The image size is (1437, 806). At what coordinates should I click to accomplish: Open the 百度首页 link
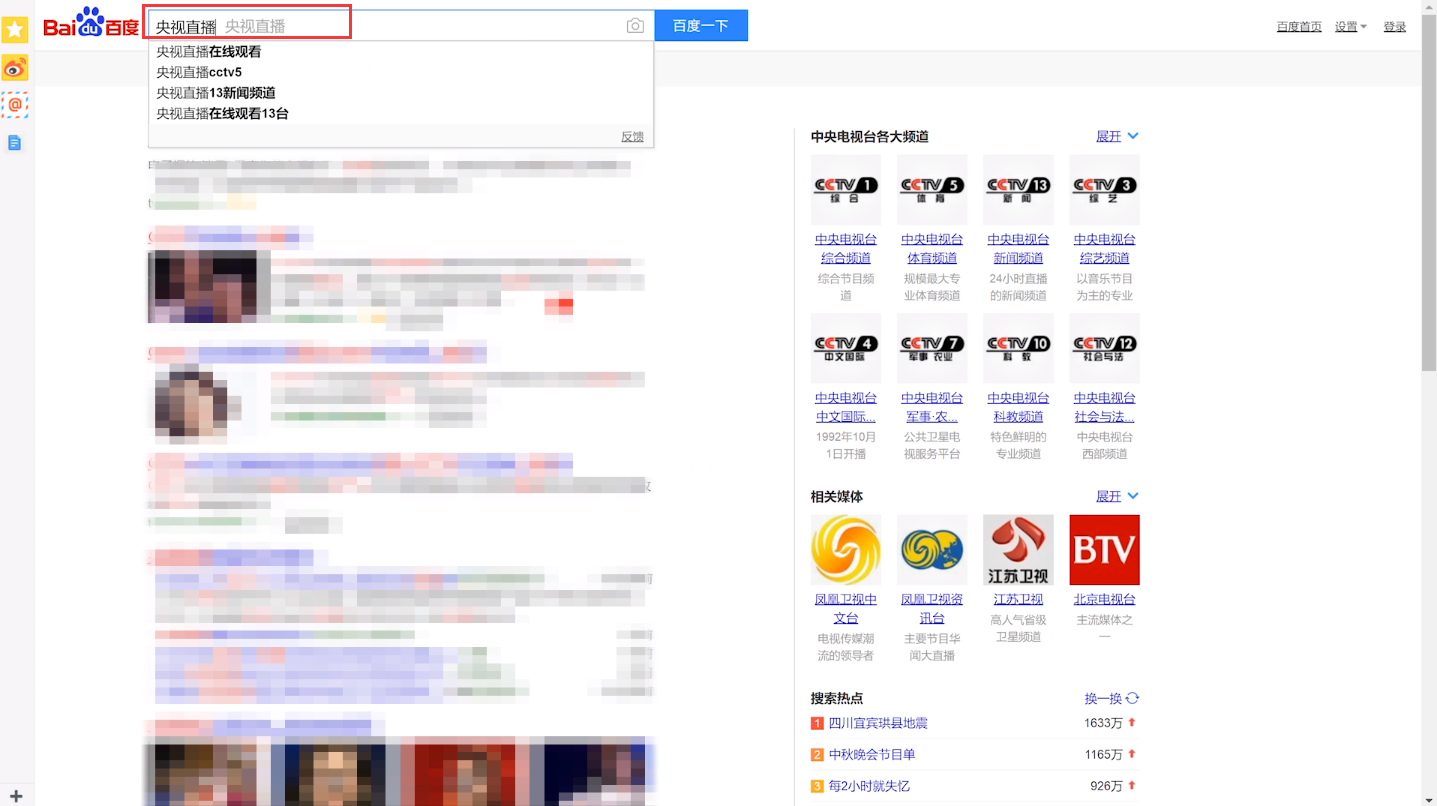pyautogui.click(x=1299, y=27)
